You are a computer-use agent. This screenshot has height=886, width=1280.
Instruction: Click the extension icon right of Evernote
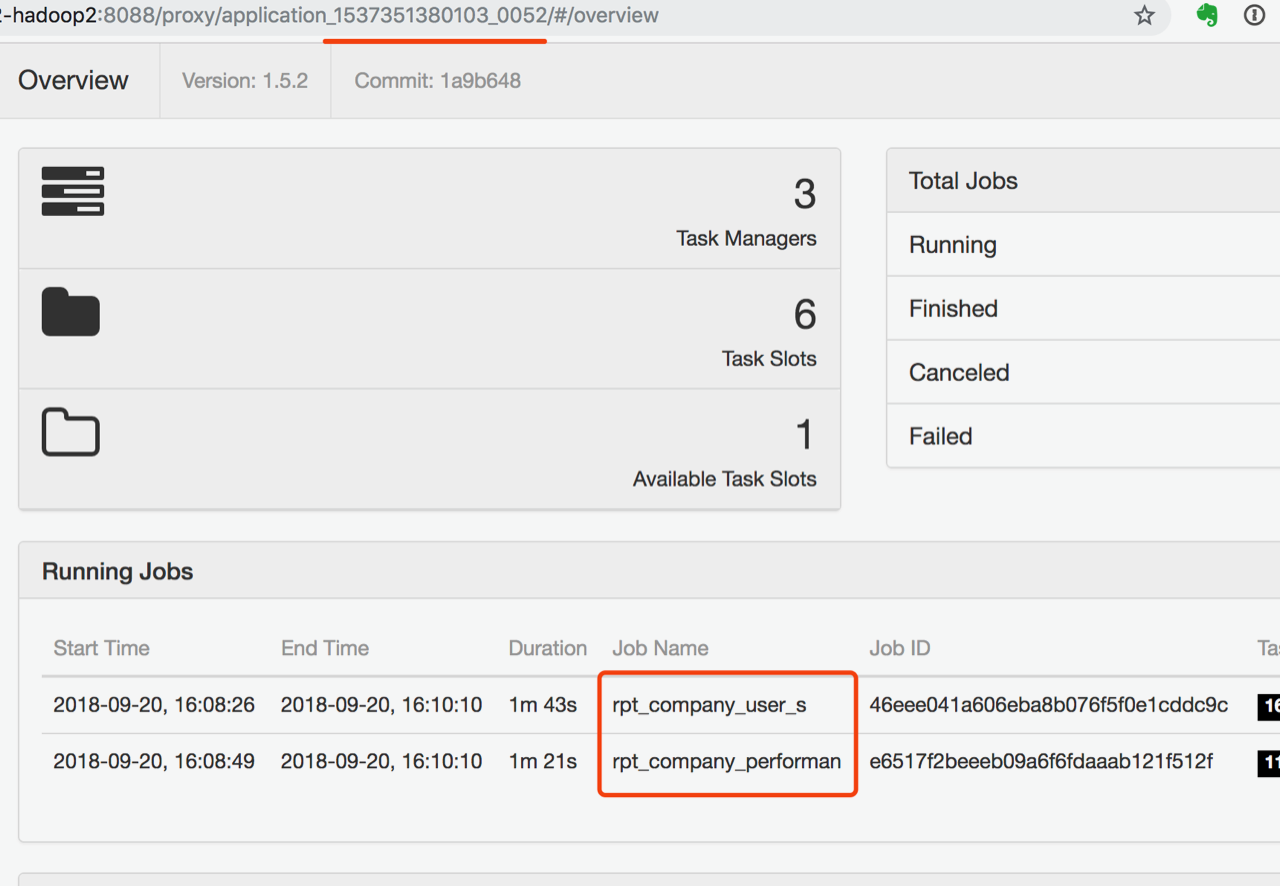coord(1254,16)
